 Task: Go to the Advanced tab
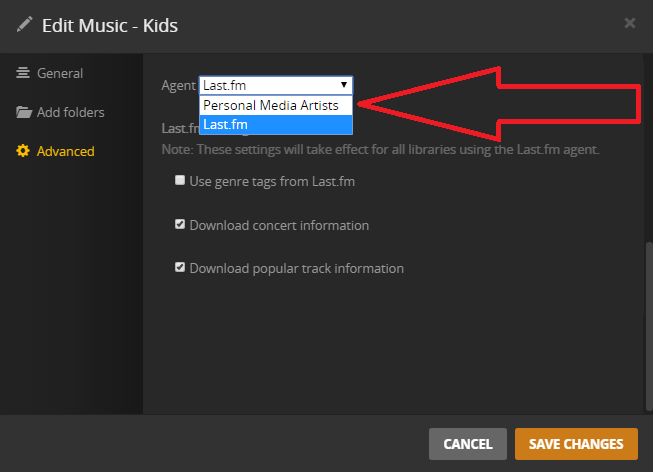click(x=65, y=151)
